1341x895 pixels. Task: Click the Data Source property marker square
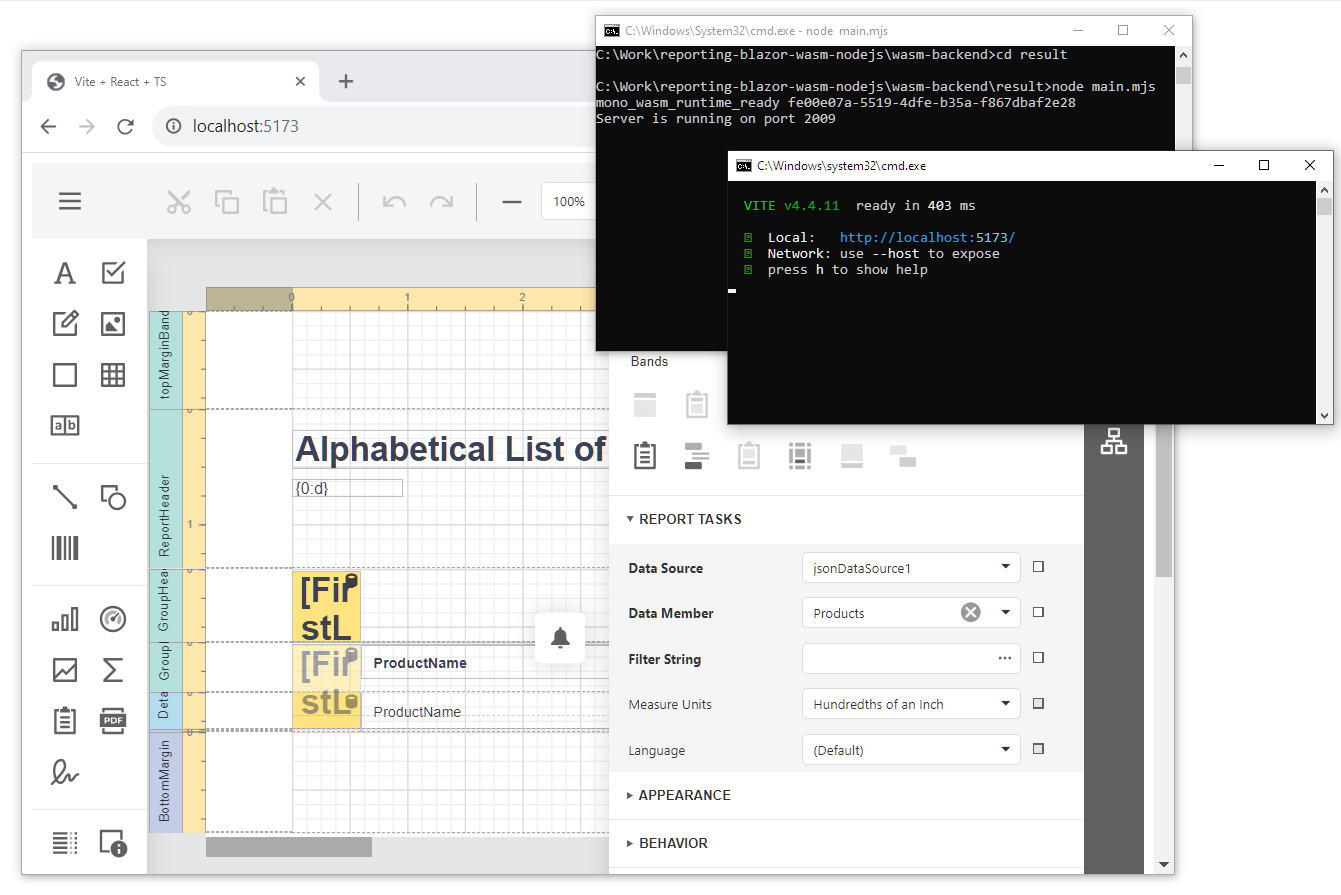(1038, 568)
